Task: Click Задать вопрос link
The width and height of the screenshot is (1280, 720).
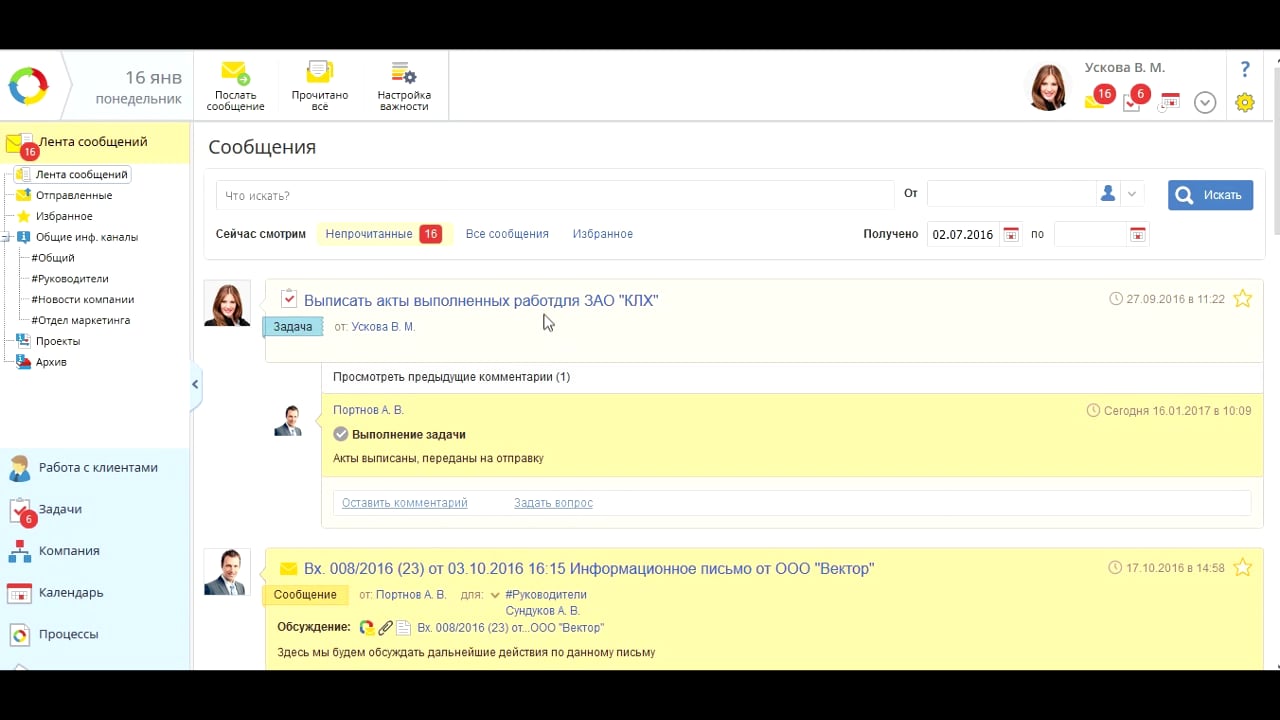Action: point(553,503)
